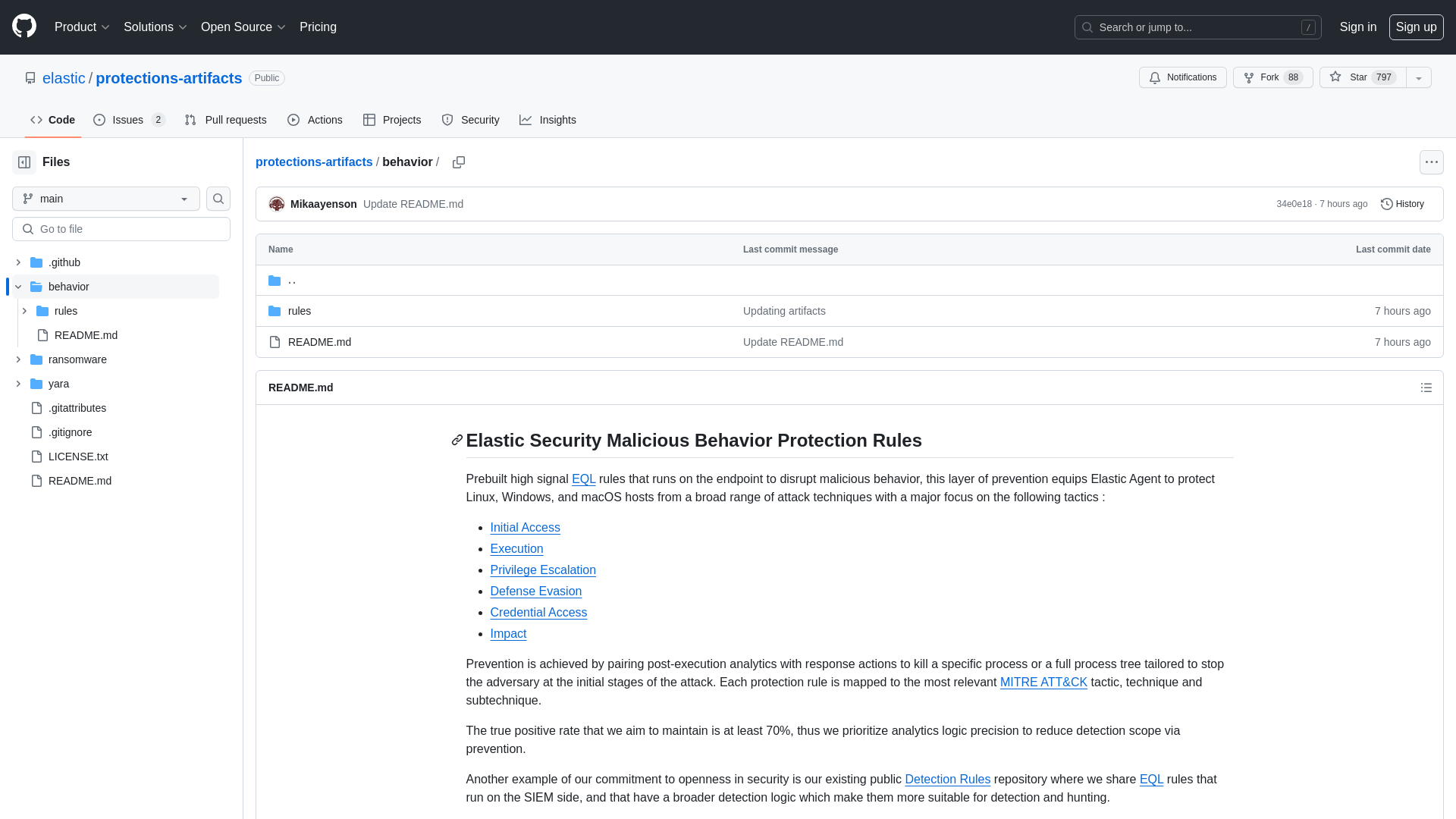This screenshot has width=1456, height=819.
Task: Open the GitHub homepage logo
Action: pos(24,27)
